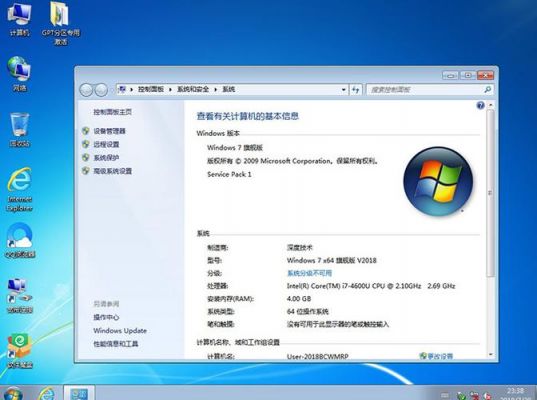
Task: Expand the address bar history dropdown arrow
Action: [x=344, y=90]
